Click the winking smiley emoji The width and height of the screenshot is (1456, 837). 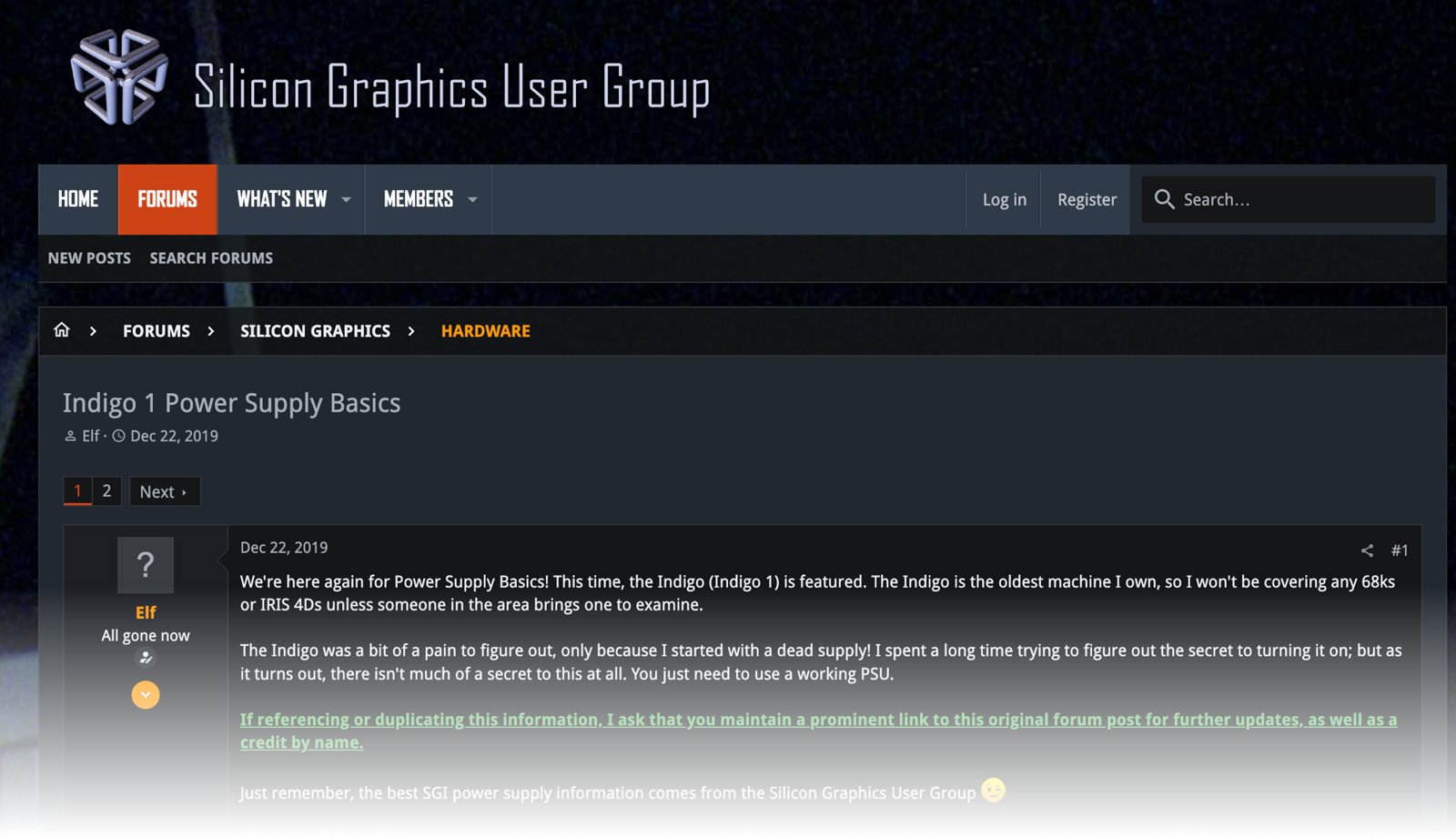993,790
